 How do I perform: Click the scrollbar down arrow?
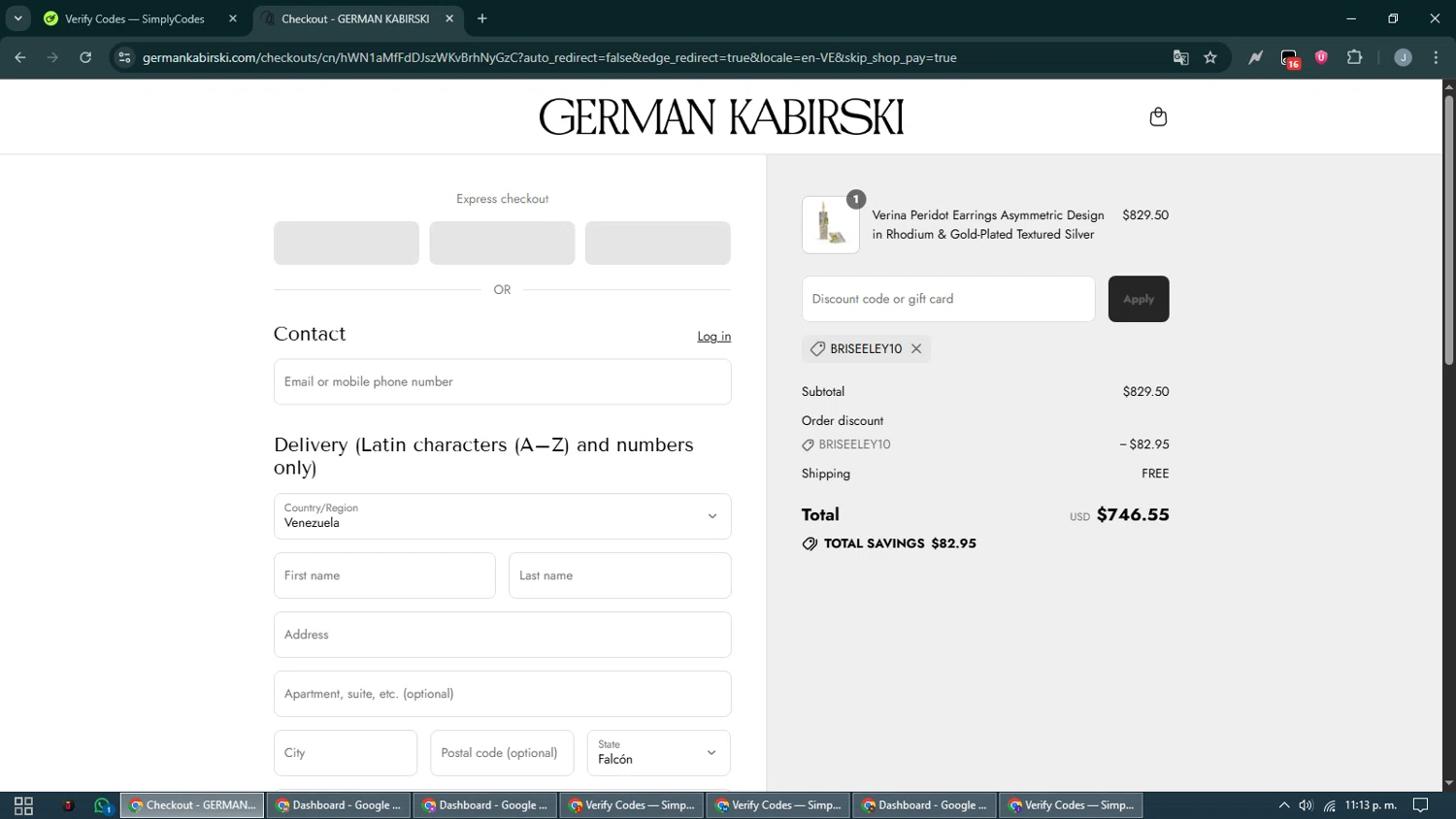click(1448, 783)
